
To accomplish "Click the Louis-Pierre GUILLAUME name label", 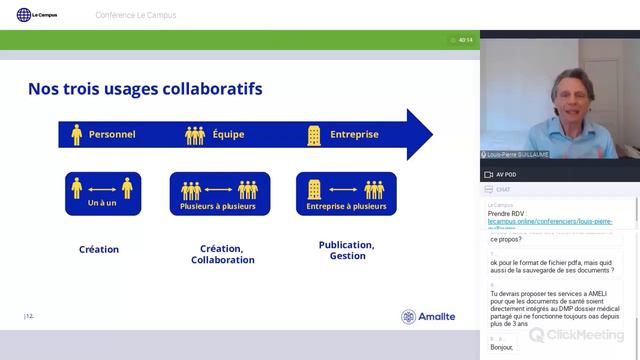I will point(518,155).
